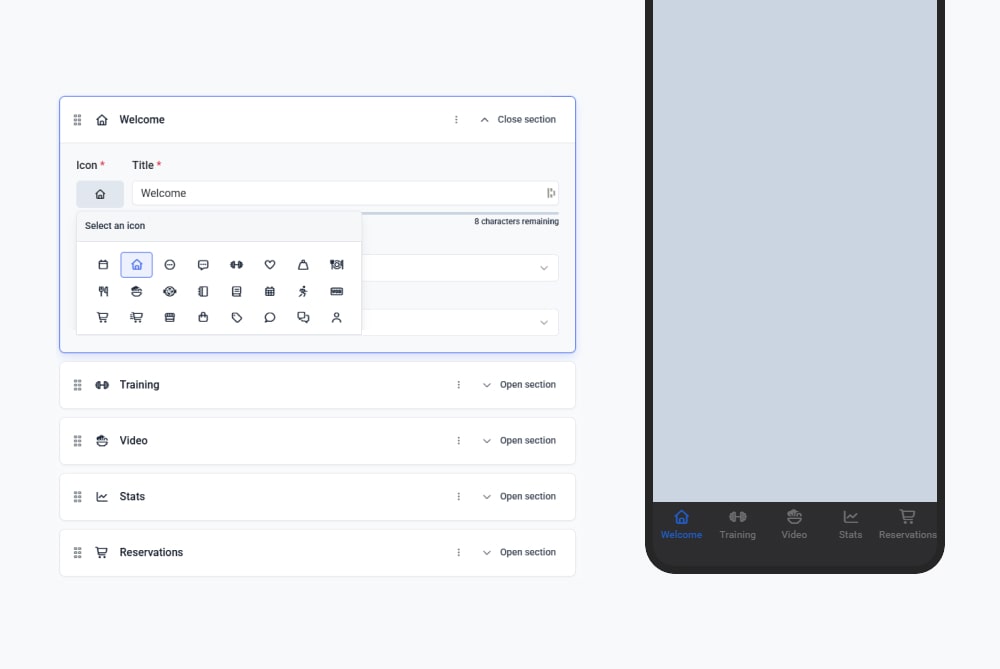The width and height of the screenshot is (1000, 669).
Task: Pick the storefront icon
Action: [170, 317]
